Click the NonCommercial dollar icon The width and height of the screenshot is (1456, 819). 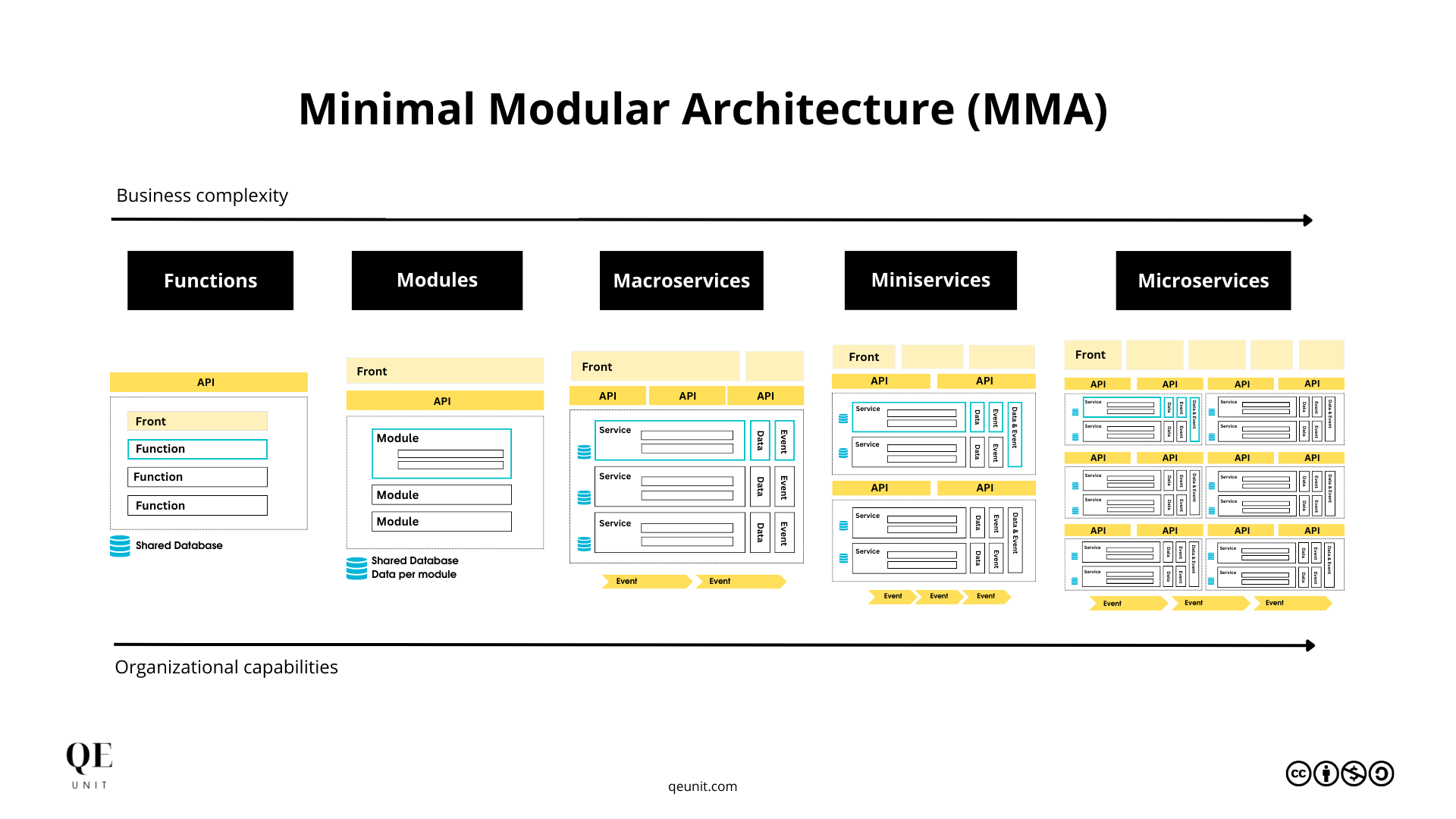1353,774
